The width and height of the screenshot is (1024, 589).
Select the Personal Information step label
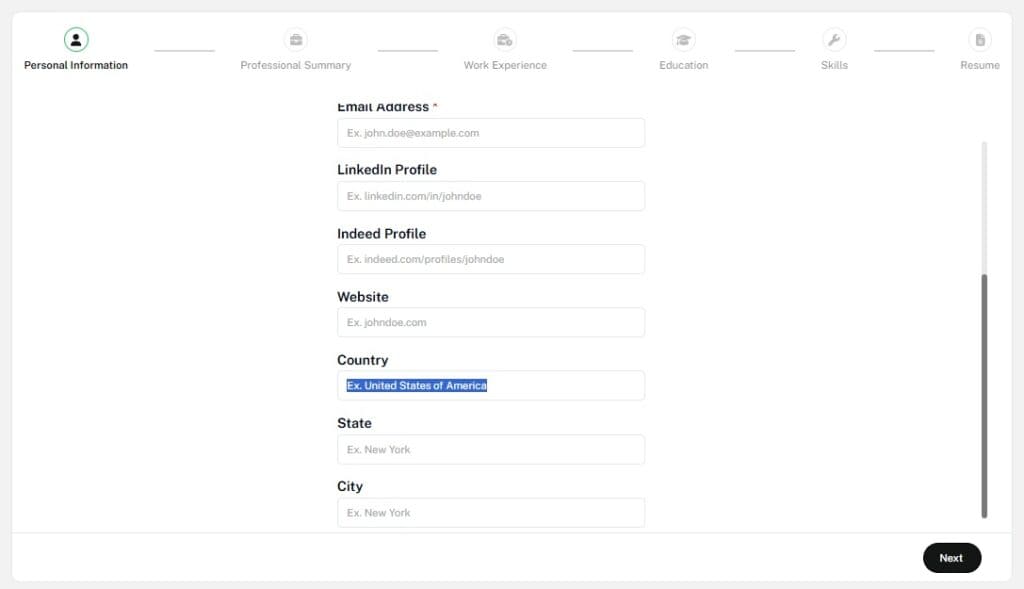click(76, 65)
